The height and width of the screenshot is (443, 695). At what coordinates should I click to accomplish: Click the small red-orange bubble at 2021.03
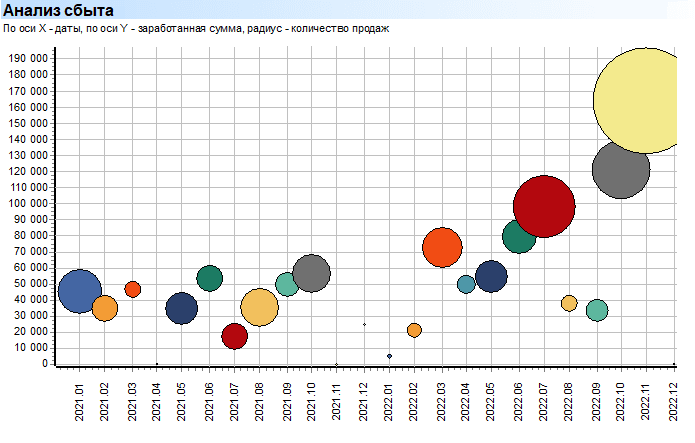[133, 290]
